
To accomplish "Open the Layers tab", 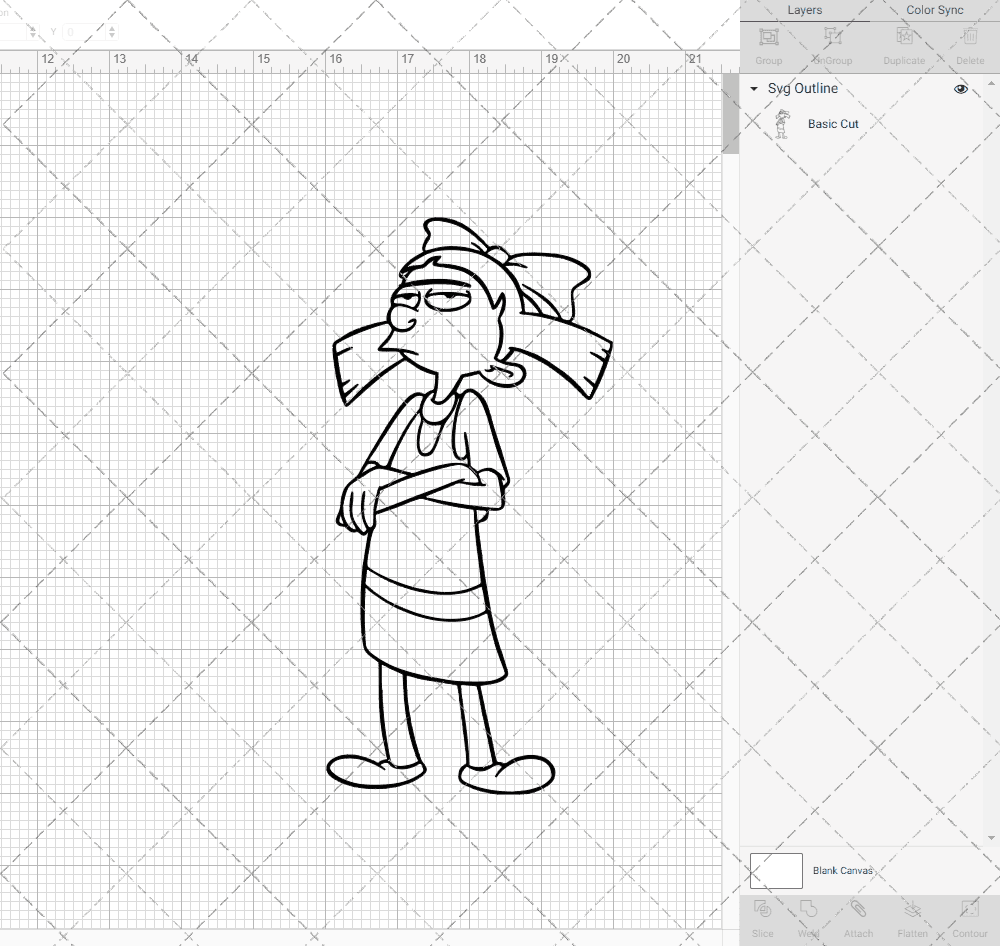I will tap(804, 10).
